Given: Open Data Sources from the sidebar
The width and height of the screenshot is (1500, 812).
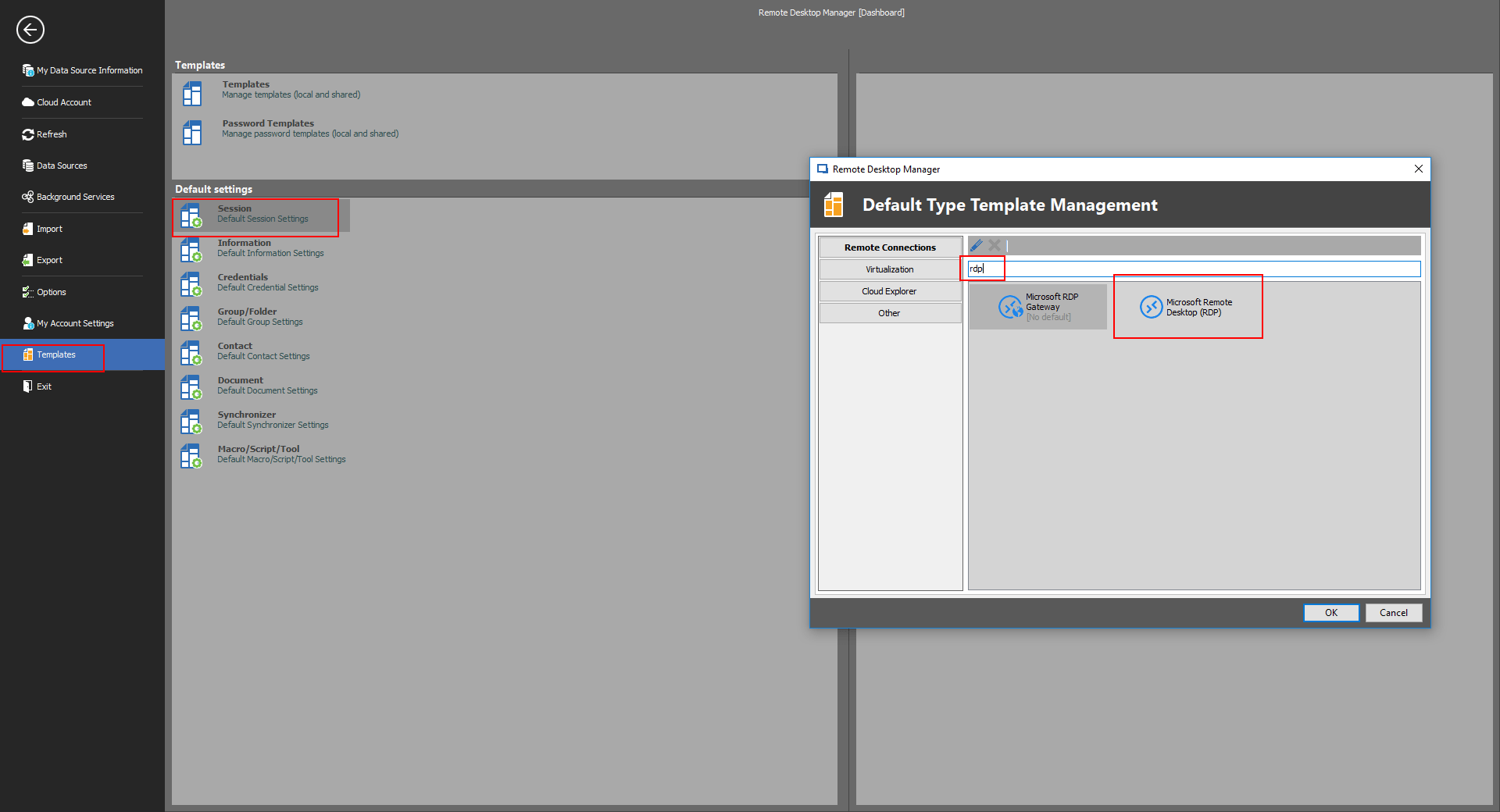Looking at the screenshot, I should tap(61, 165).
